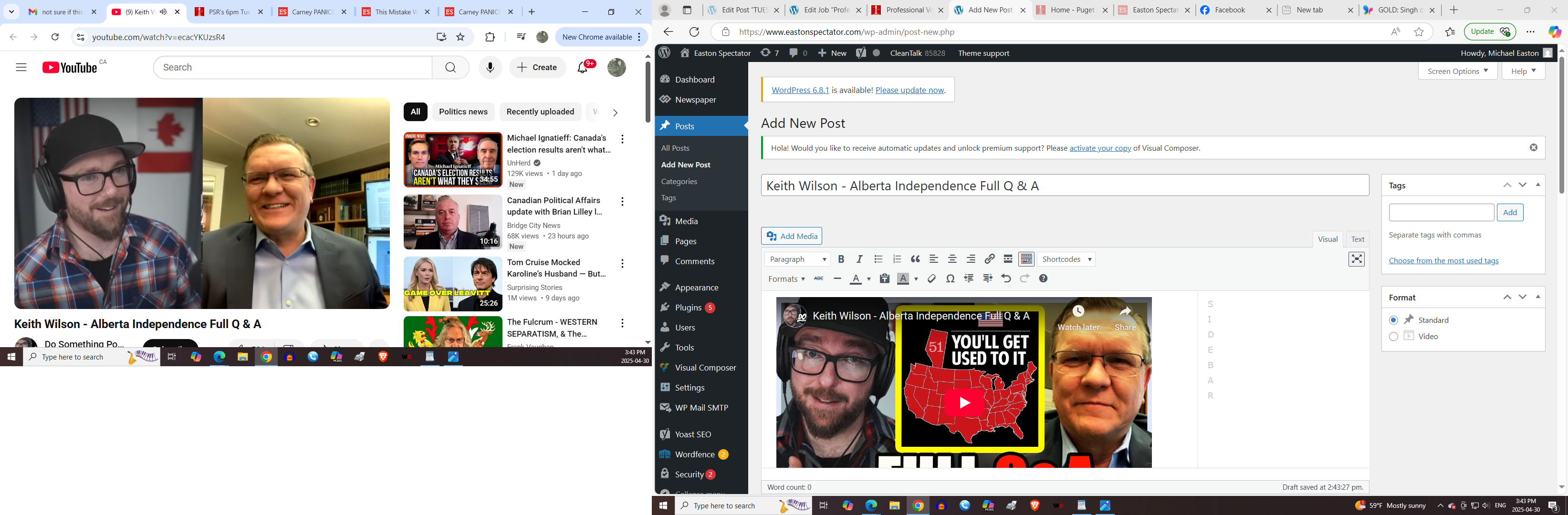Click the undo arrow in editor

tap(1005, 278)
